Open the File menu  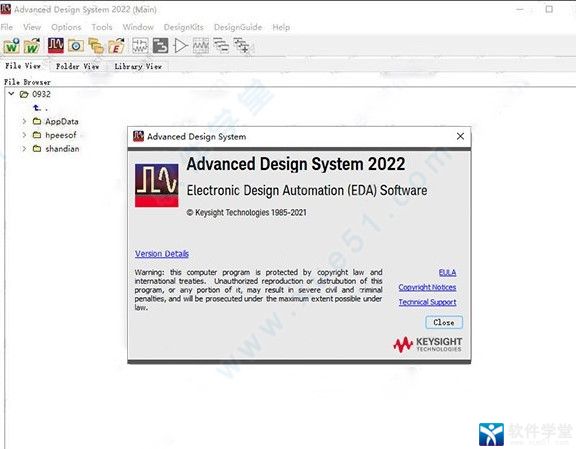click(x=7, y=27)
